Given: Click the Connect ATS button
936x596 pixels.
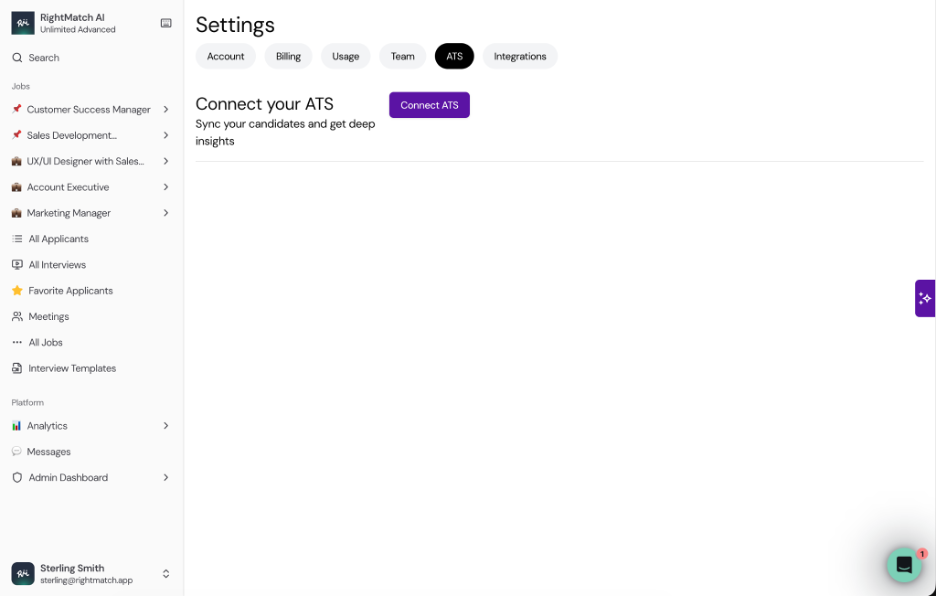Looking at the screenshot, I should click(429, 105).
